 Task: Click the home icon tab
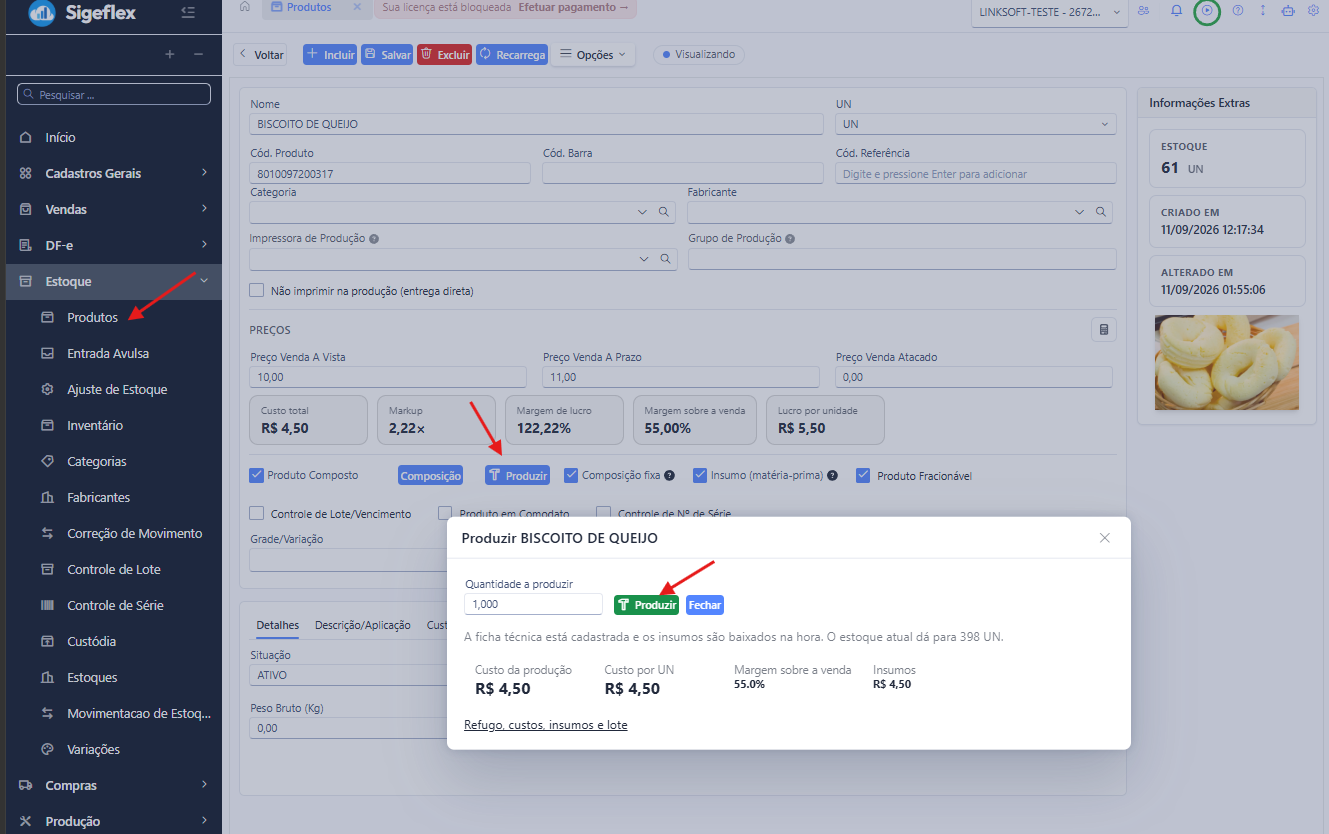pos(245,6)
